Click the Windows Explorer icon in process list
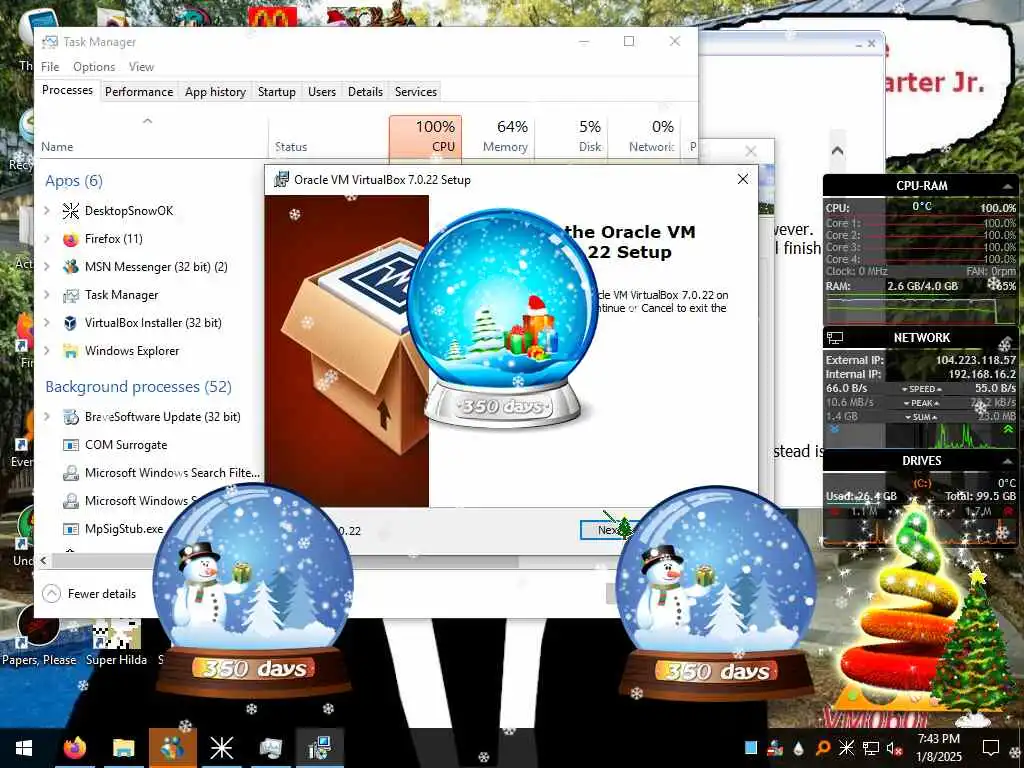Viewport: 1024px width, 768px height. pos(71,351)
